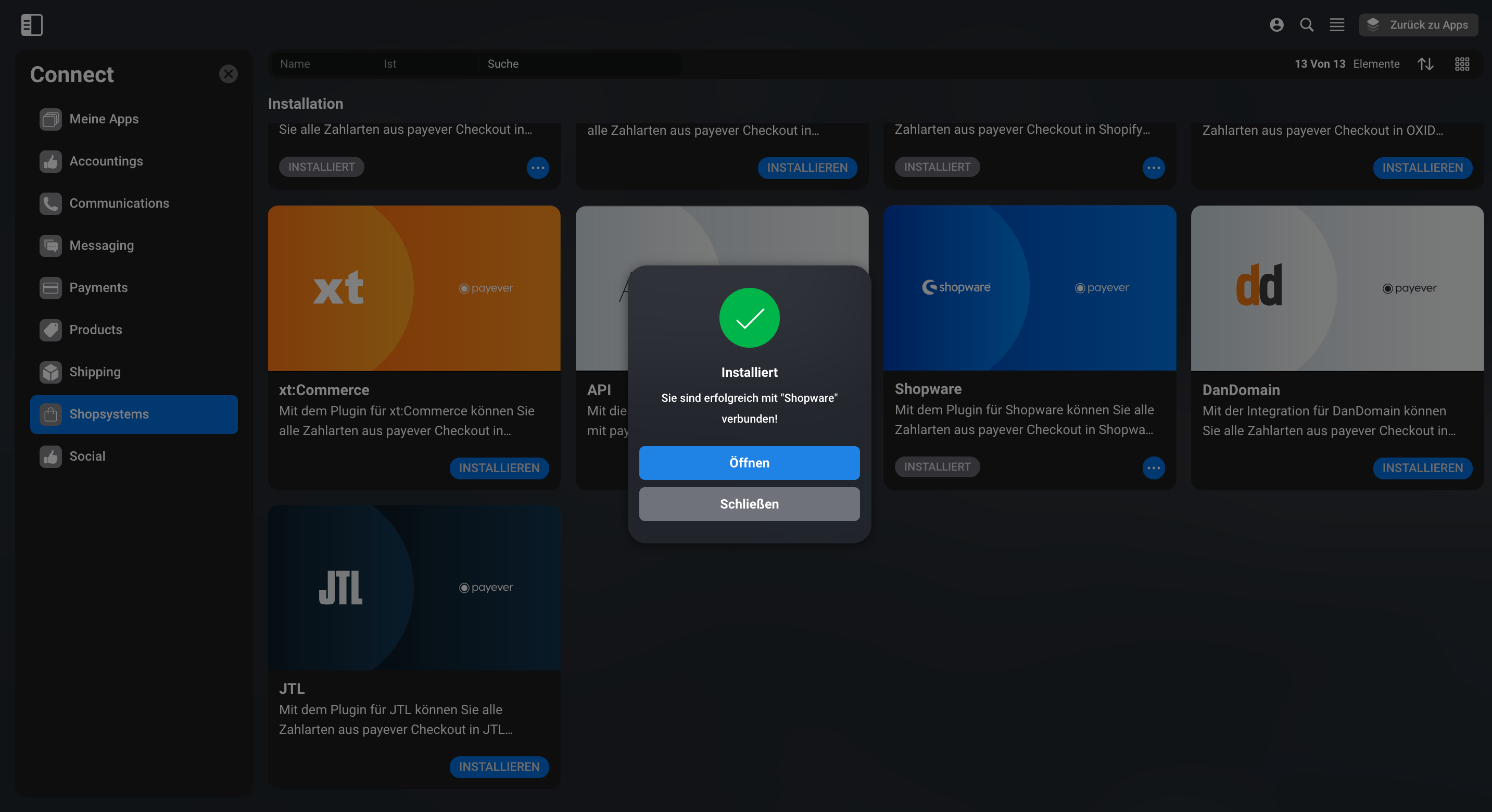The image size is (1492, 812).
Task: Click Öffnen in the dialog
Action: pyautogui.click(x=750, y=463)
